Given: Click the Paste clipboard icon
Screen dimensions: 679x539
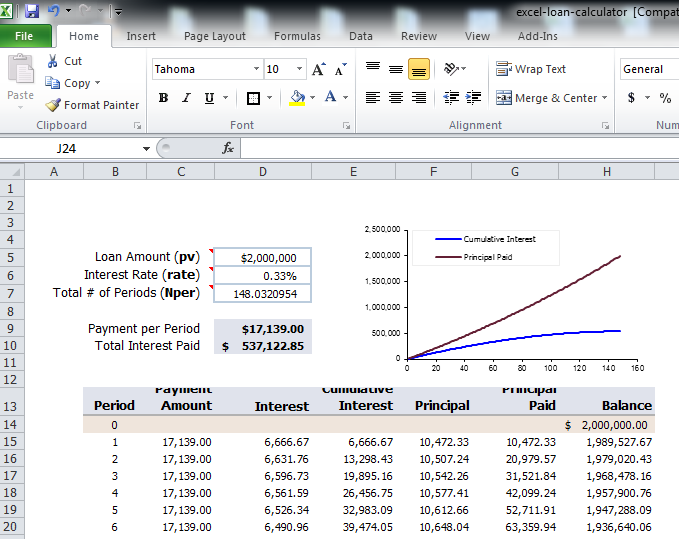Looking at the screenshot, I should [20, 68].
